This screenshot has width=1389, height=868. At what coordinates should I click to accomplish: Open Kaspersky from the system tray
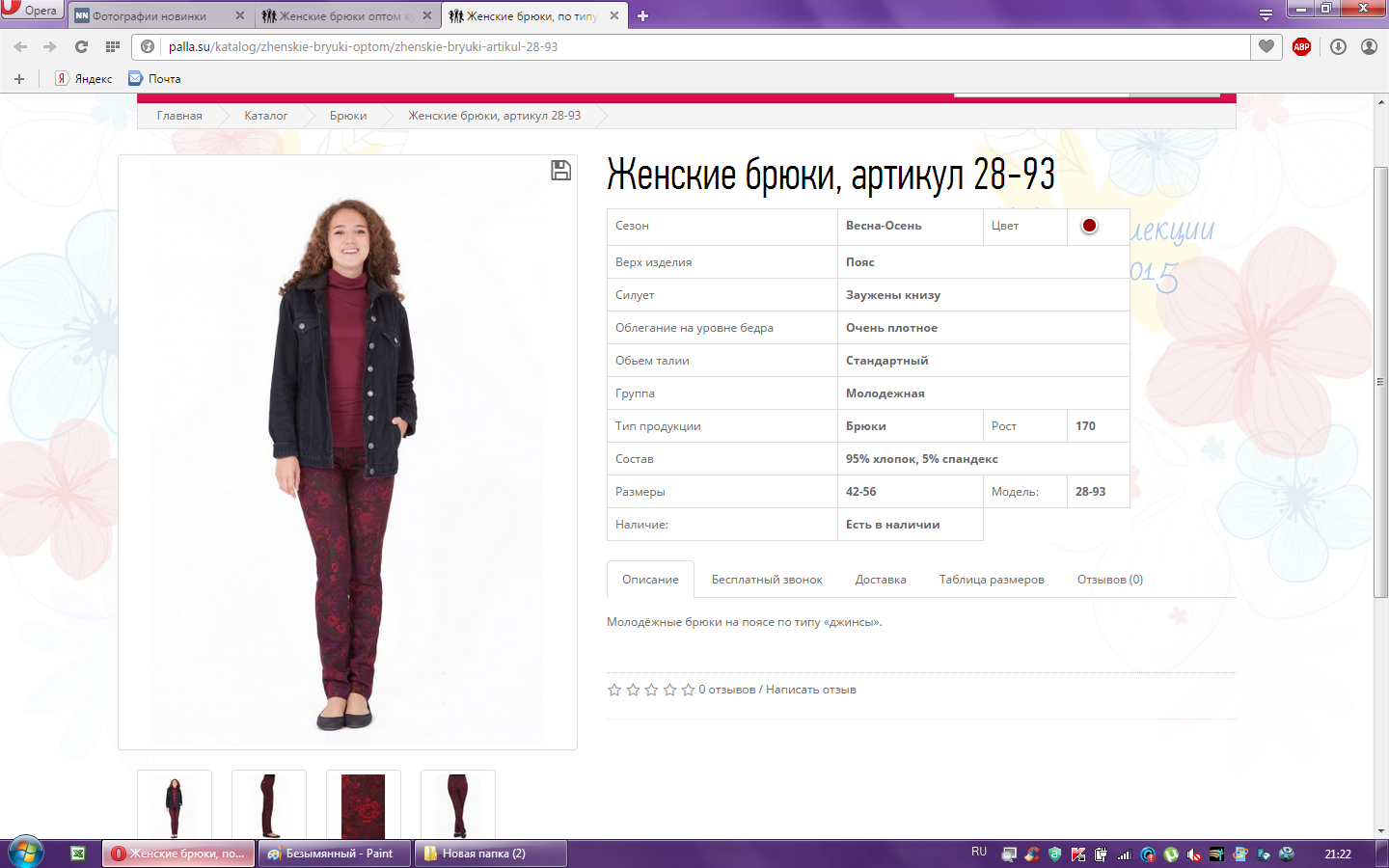click(x=1078, y=854)
